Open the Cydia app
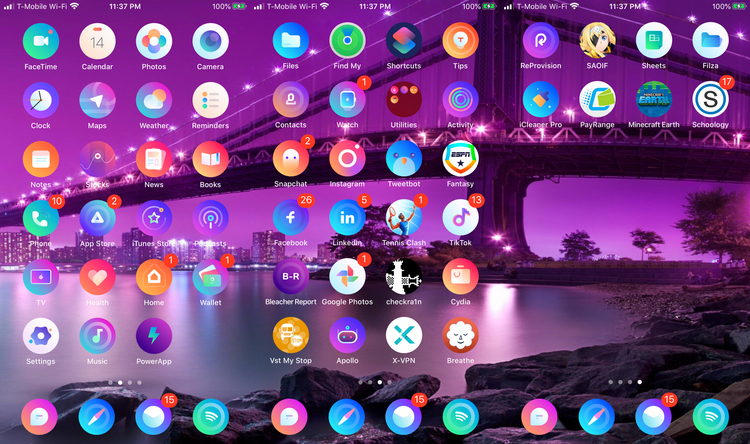Viewport: 750px width, 444px height. (x=460, y=277)
